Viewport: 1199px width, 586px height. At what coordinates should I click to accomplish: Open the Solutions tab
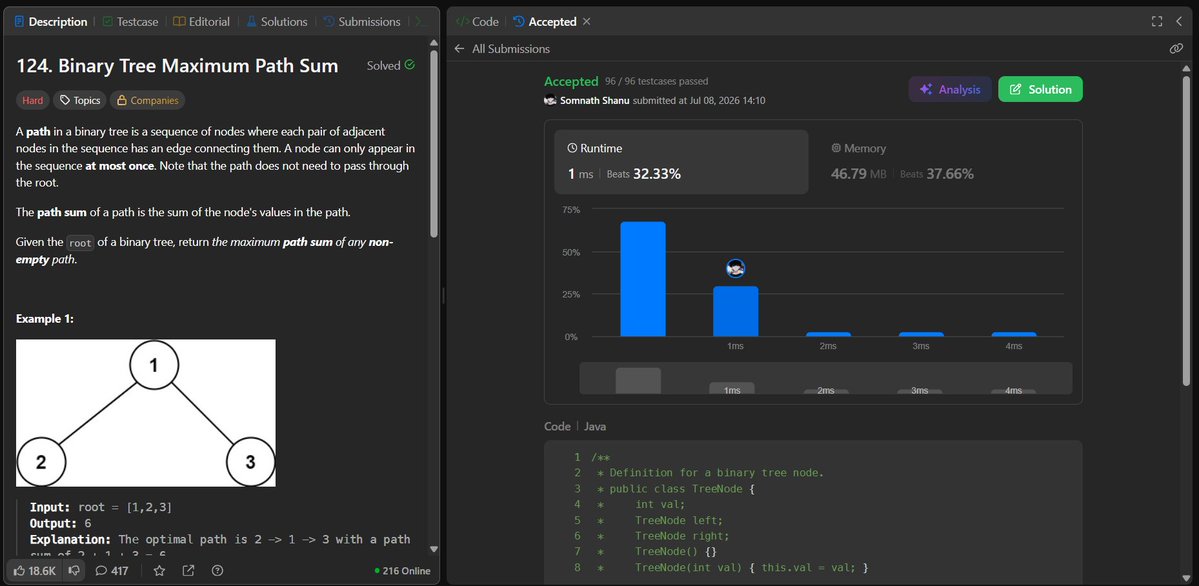tap(277, 21)
